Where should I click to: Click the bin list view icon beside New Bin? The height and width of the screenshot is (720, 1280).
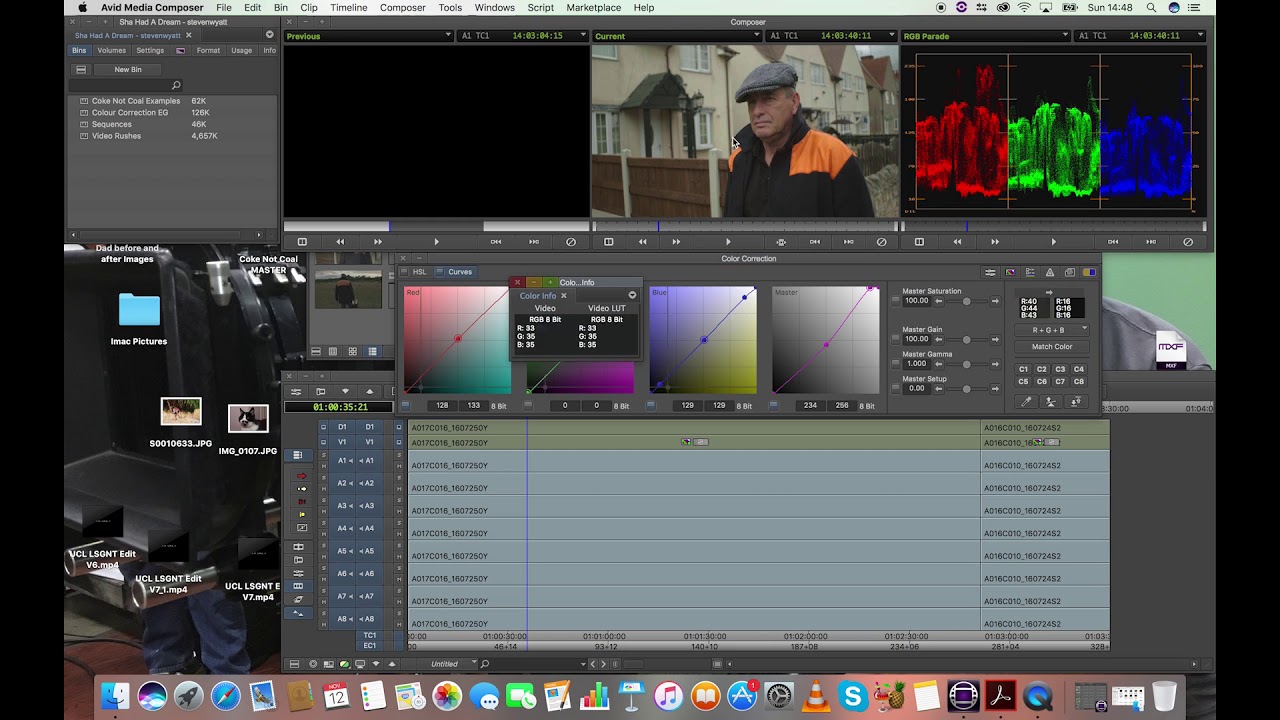[81, 70]
